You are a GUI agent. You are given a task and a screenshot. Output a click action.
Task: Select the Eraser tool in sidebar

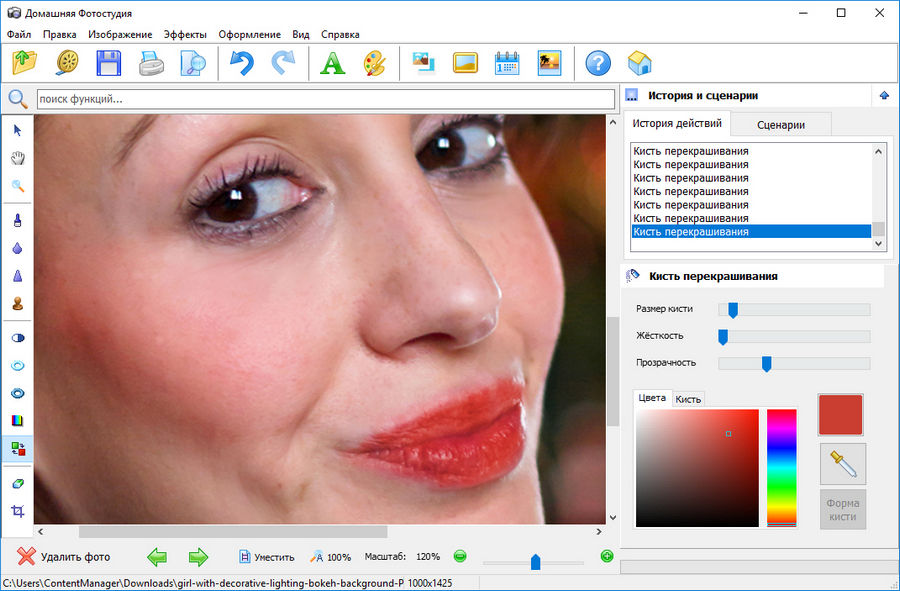click(17, 483)
